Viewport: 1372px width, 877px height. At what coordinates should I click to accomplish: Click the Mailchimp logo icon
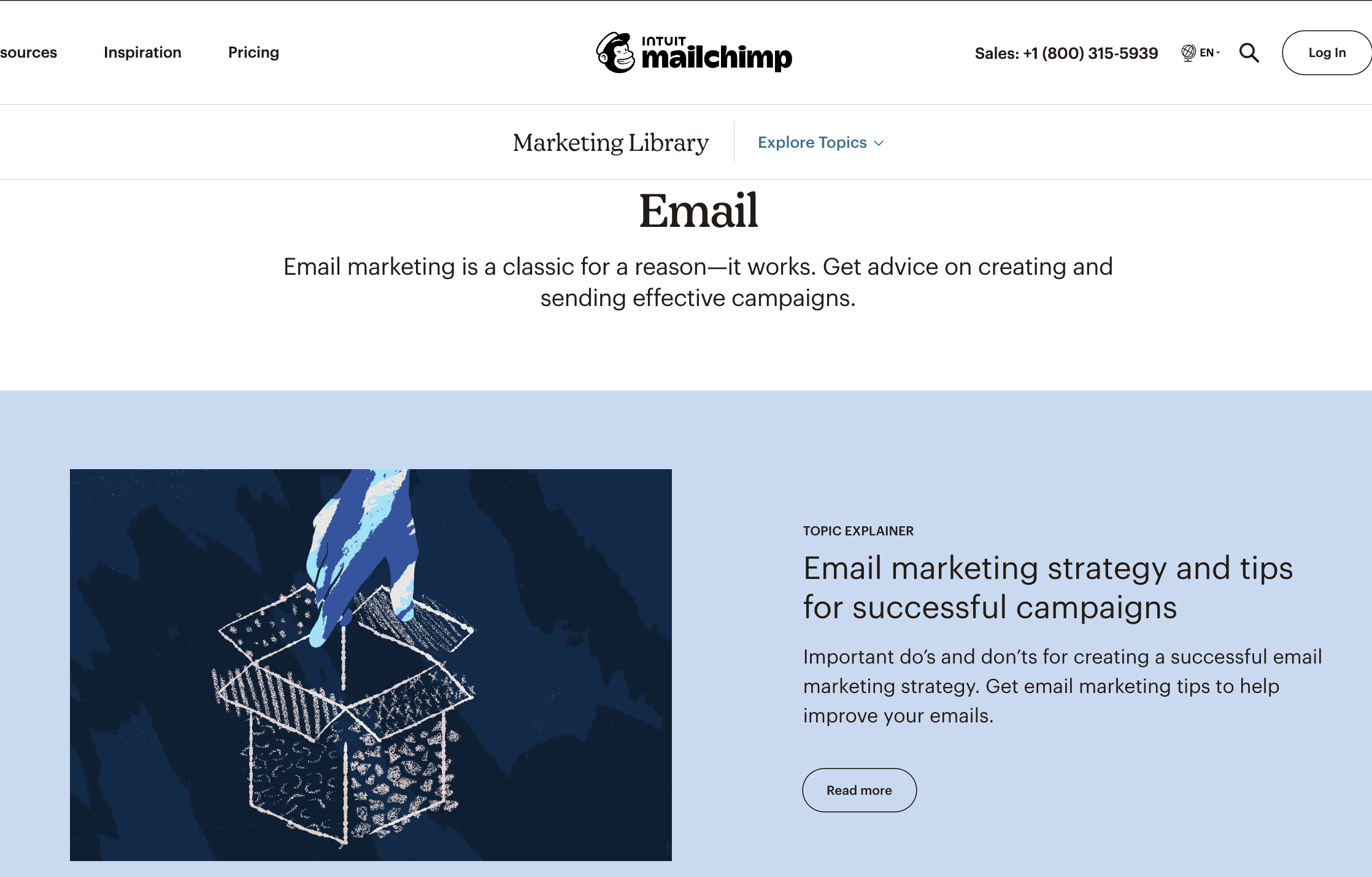click(x=616, y=52)
